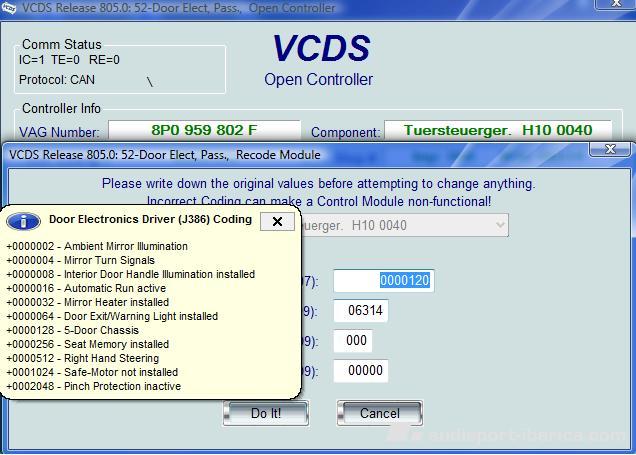Click the field containing 00000
Screen dimensions: 636x455
tap(361, 371)
